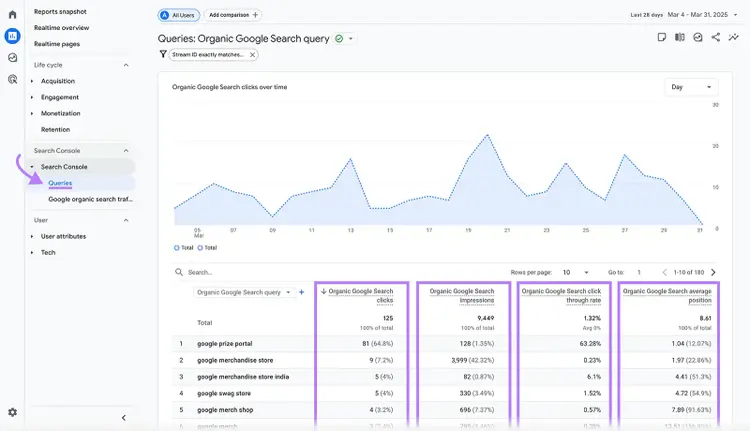Collapse the Life cycle section

click(126, 65)
